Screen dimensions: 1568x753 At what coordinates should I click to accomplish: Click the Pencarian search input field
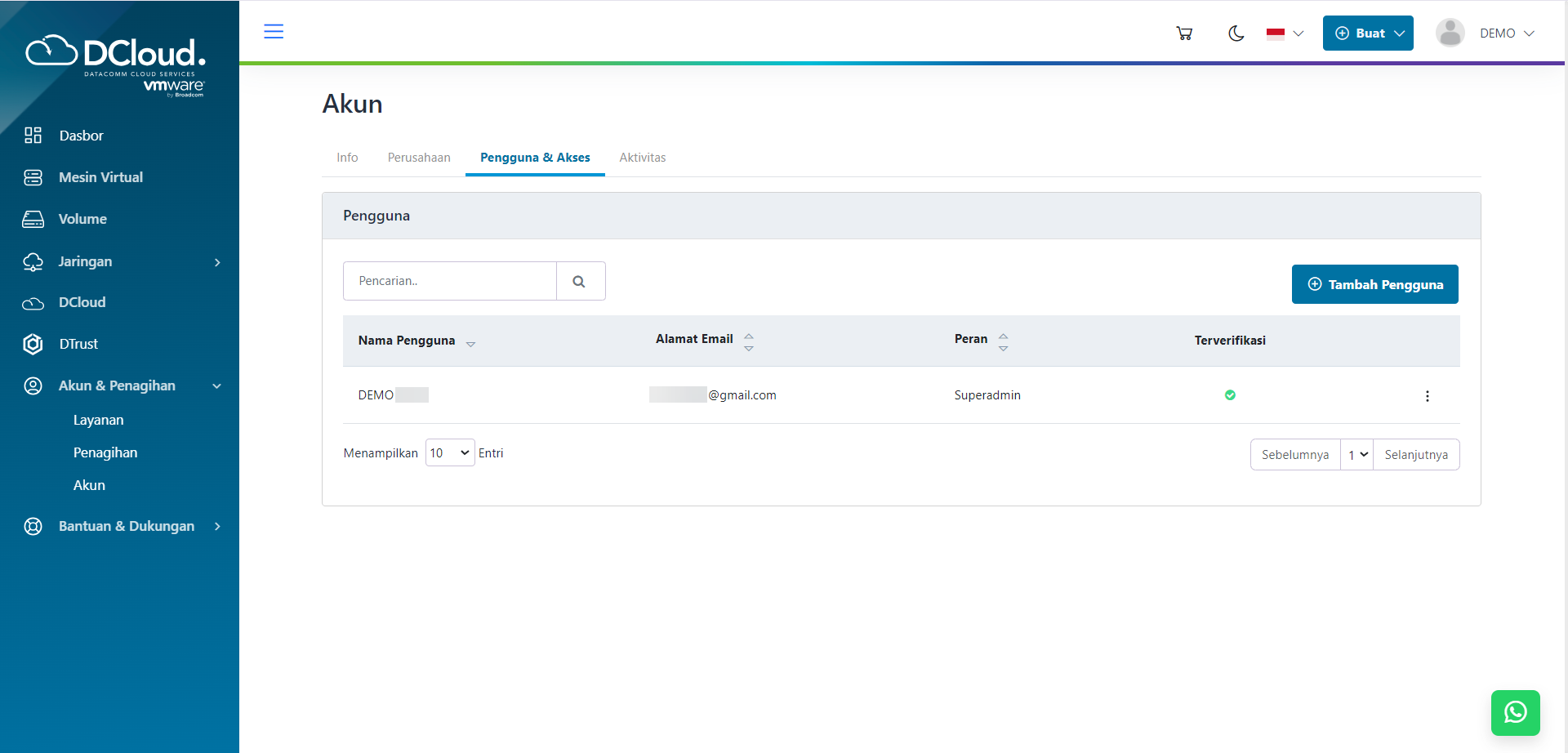point(449,281)
